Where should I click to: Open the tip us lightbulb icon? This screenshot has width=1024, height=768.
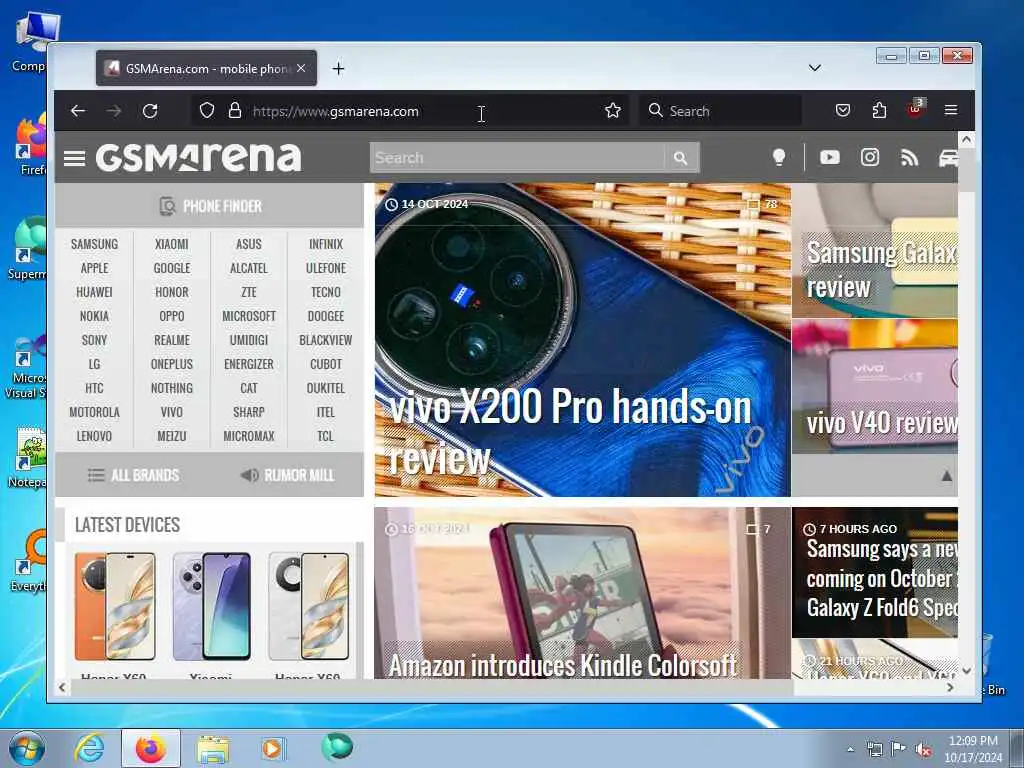(x=778, y=157)
